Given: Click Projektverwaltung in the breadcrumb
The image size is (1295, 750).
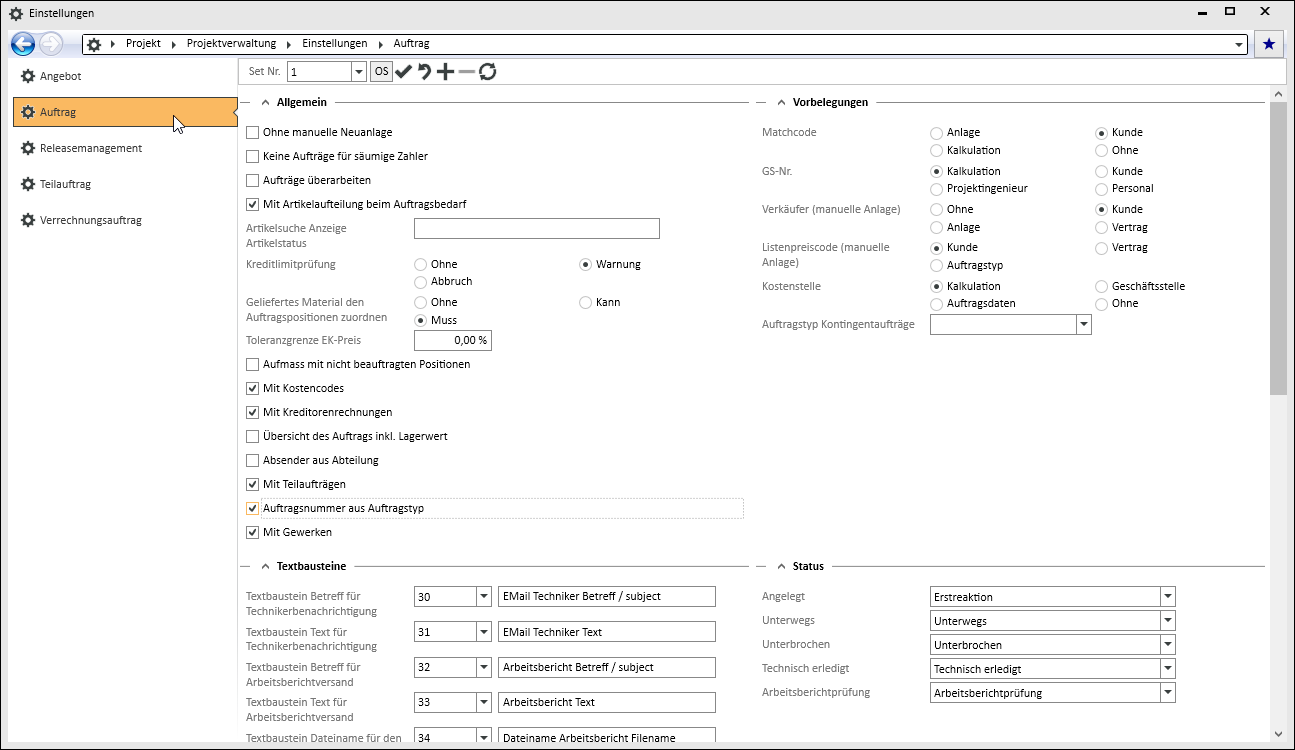Looking at the screenshot, I should (x=230, y=44).
